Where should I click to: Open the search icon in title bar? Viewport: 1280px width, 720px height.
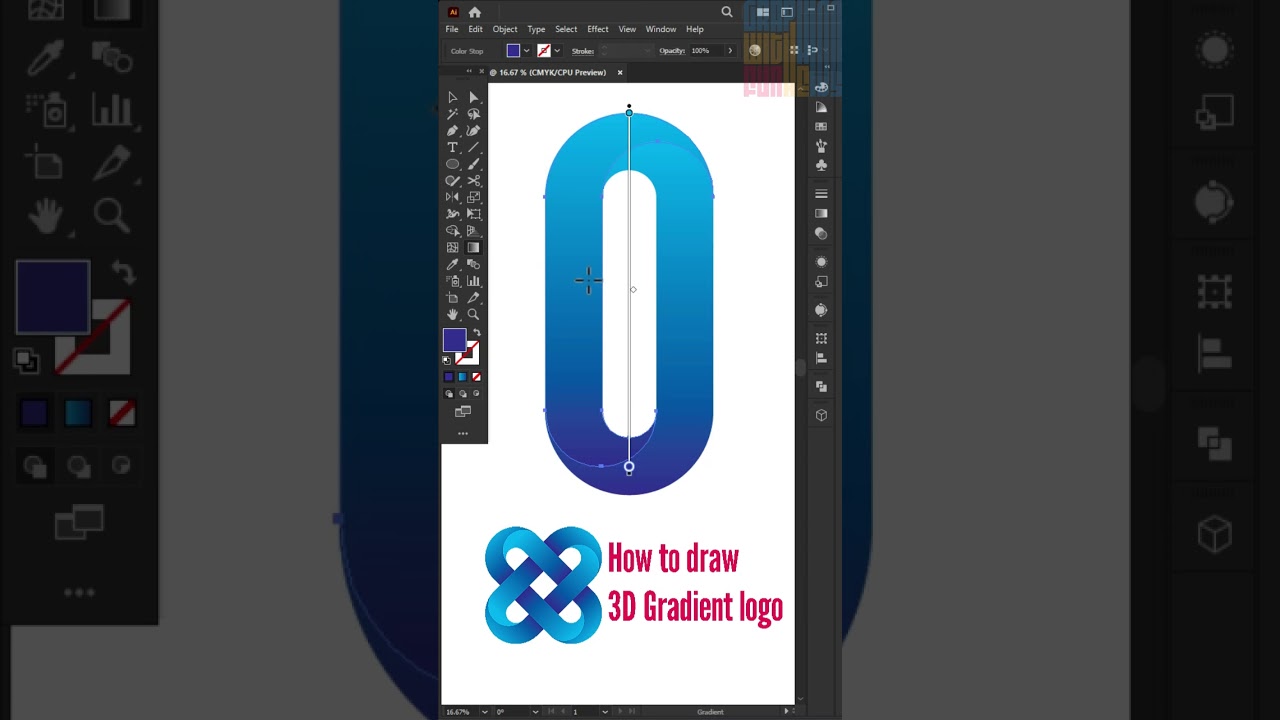[727, 12]
